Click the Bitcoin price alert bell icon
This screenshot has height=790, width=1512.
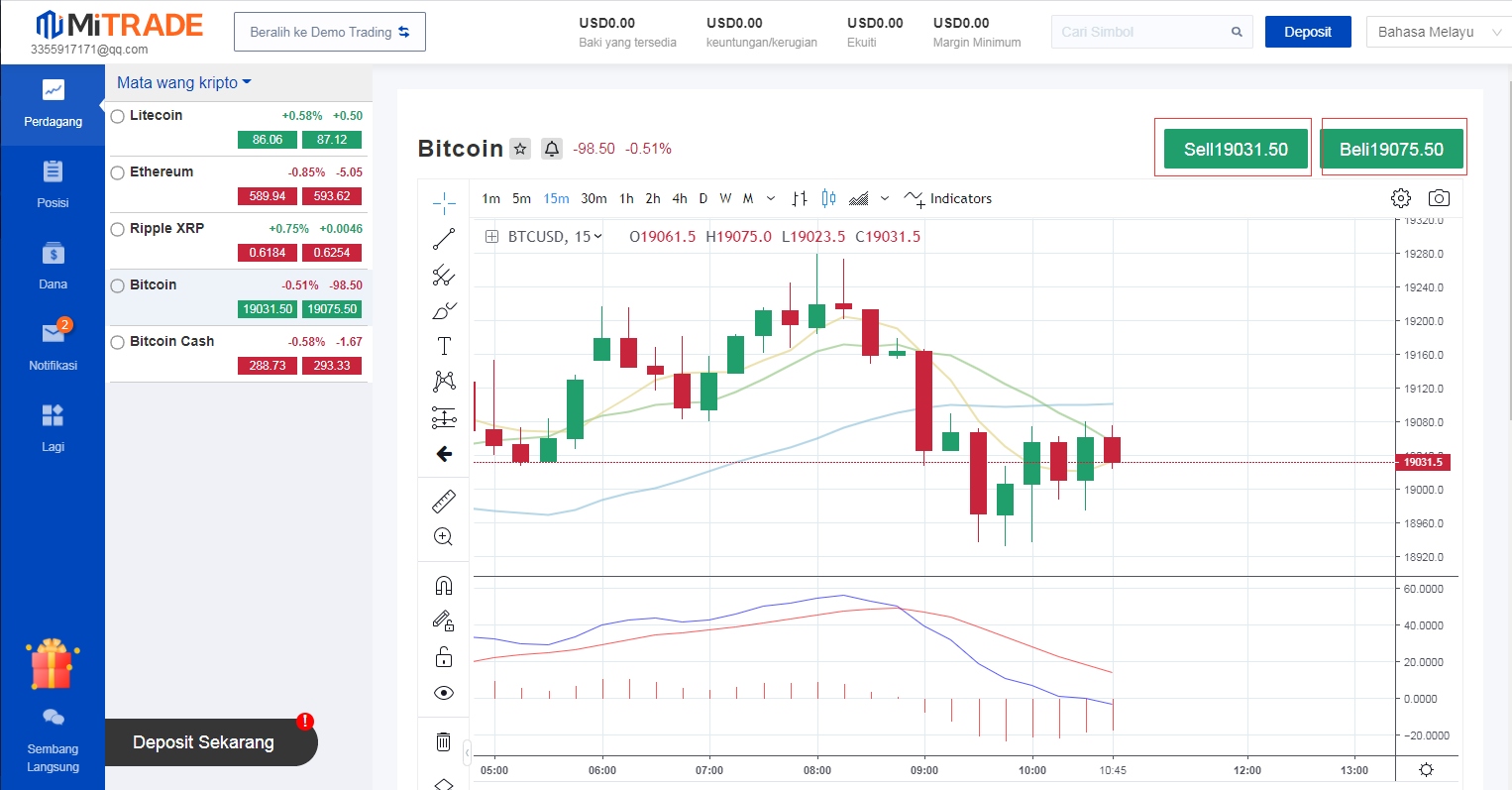pyautogui.click(x=552, y=149)
